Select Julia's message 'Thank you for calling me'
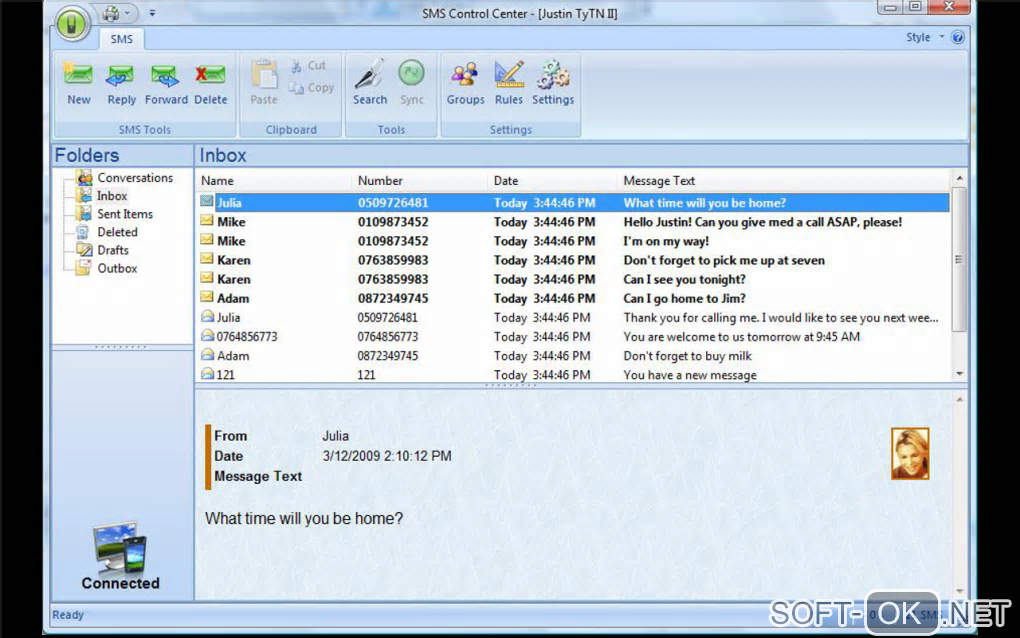The height and width of the screenshot is (638, 1020). (572, 317)
